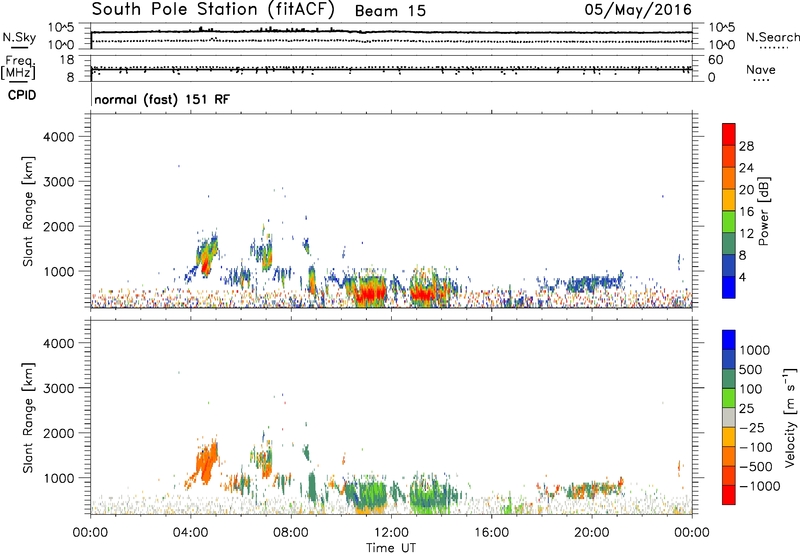This screenshot has height=554, width=800.
Task: Click the "normal (fast) 151 RF" text
Action: 162,99
